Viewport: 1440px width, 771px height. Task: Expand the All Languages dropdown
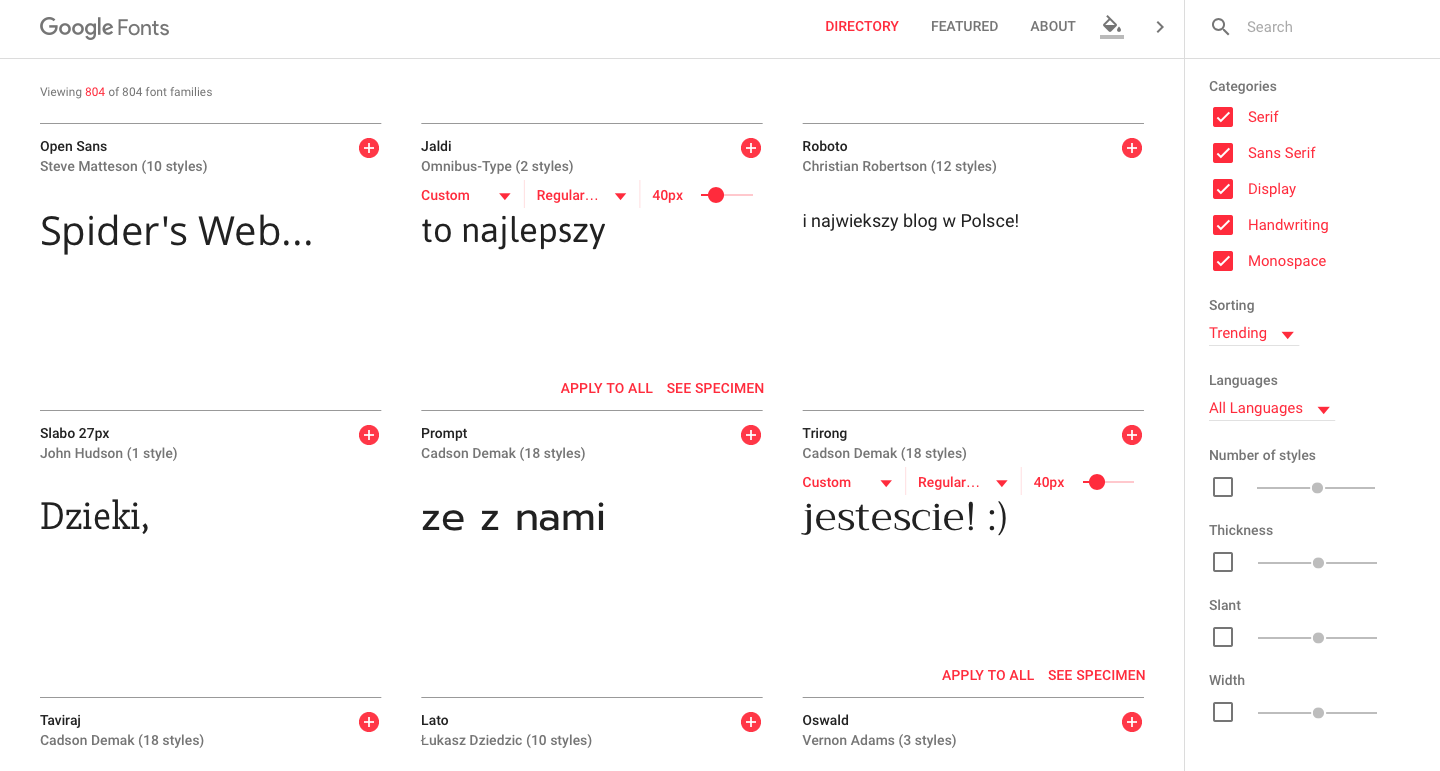tap(1271, 409)
